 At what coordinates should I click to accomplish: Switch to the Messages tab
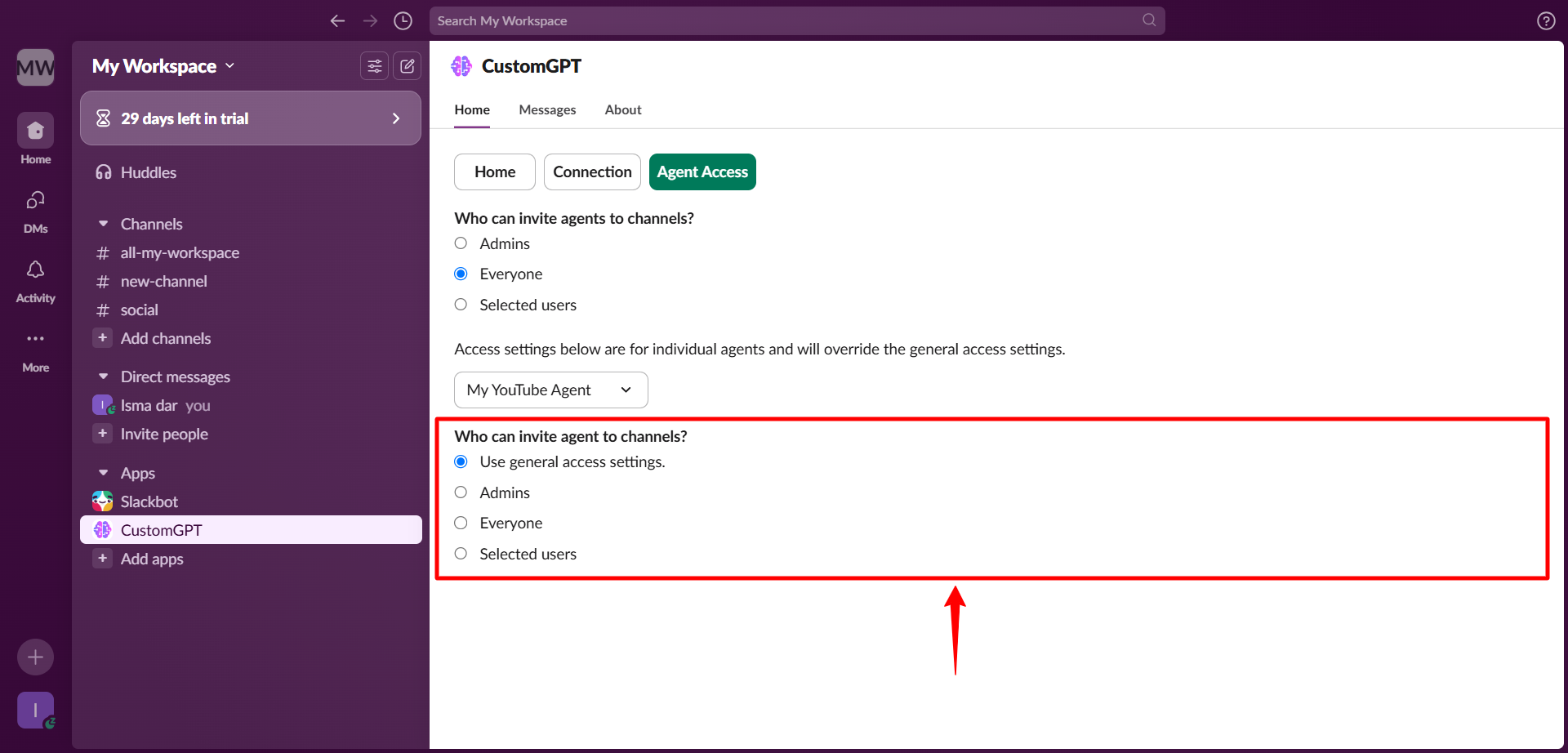point(547,109)
